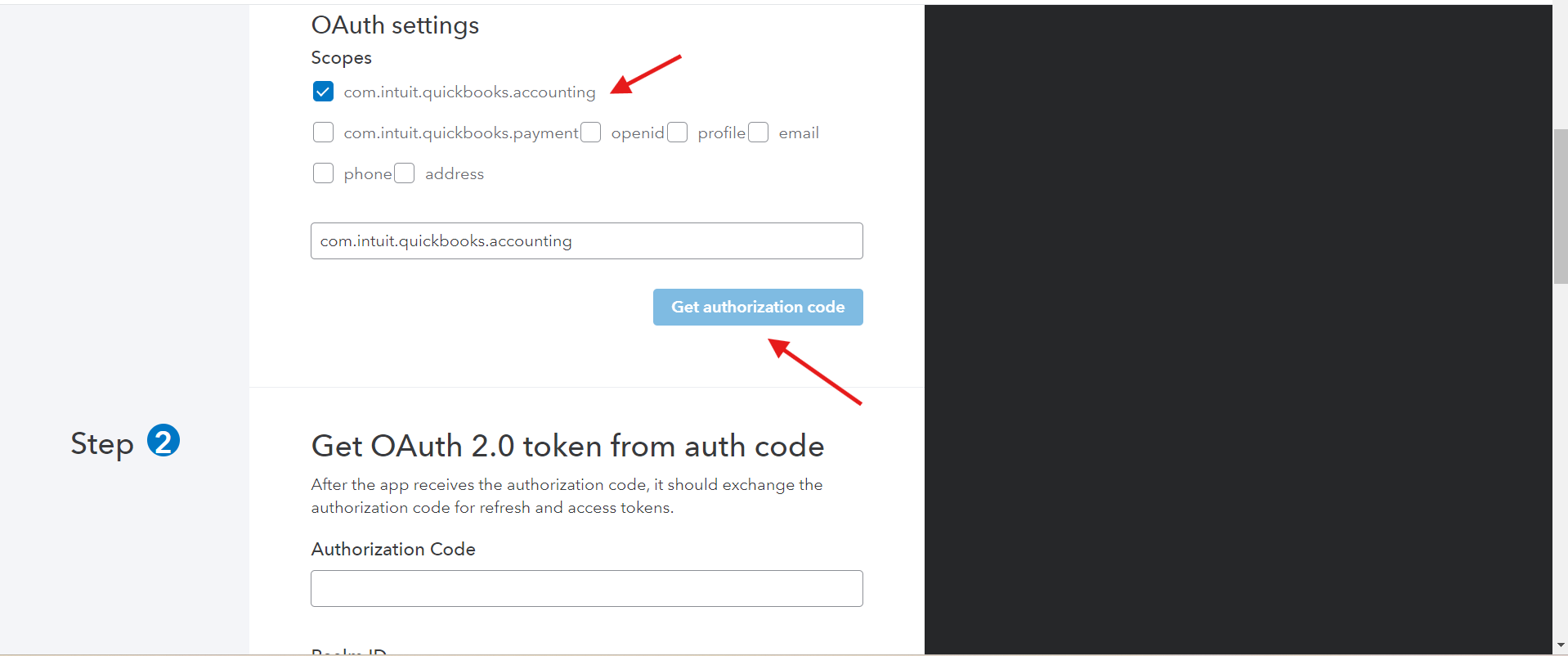Click into the Authorization Code input field
Image resolution: width=1568 pixels, height=656 pixels.
(x=587, y=588)
